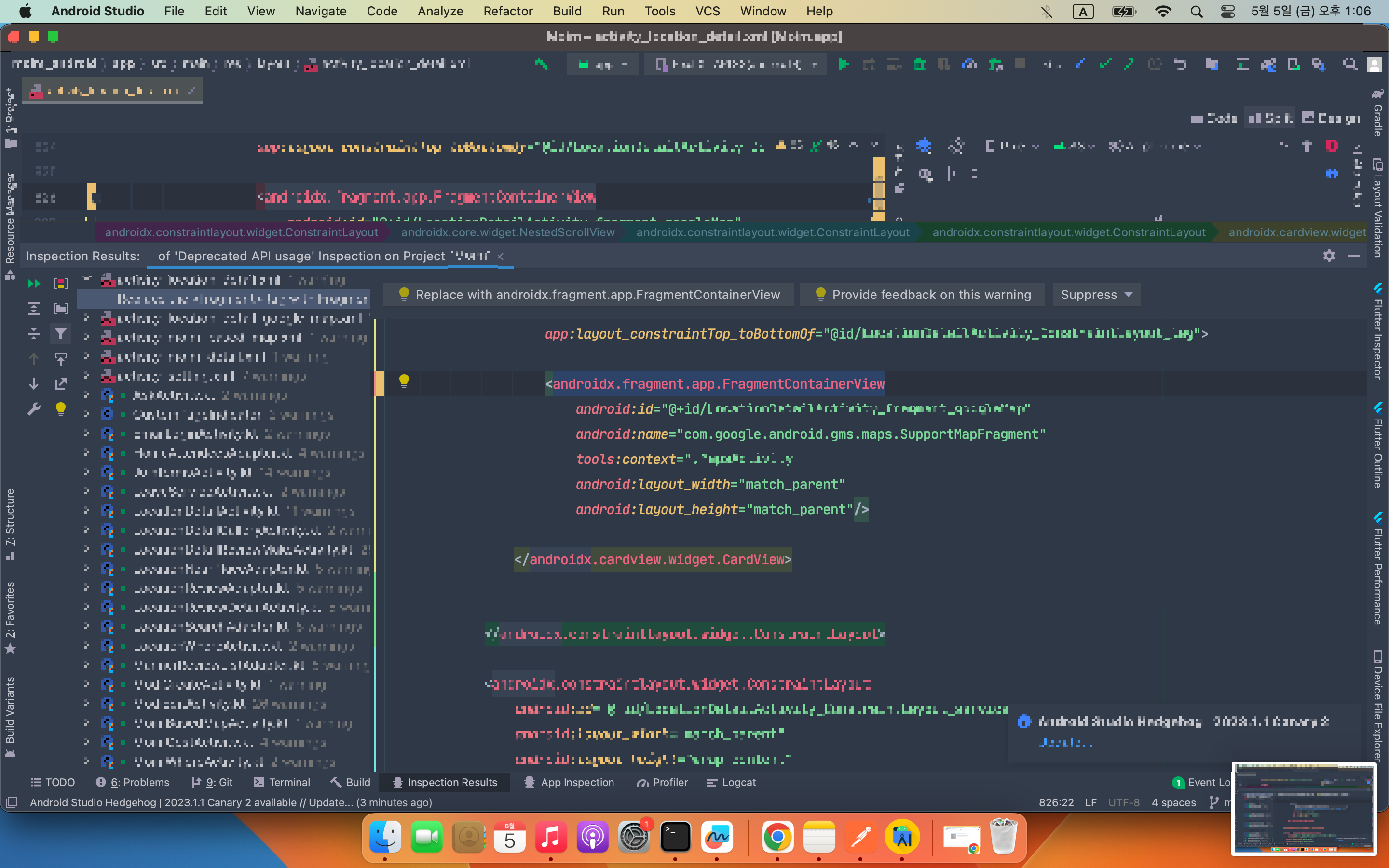Toggle the Filter resolved items funnel
The height and width of the screenshot is (868, 1389).
[x=60, y=334]
